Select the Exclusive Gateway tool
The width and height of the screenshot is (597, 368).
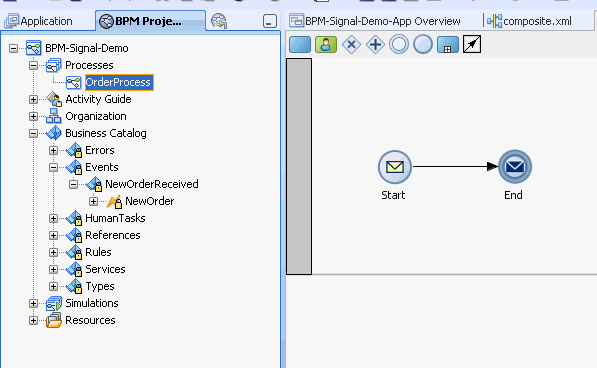pos(351,45)
